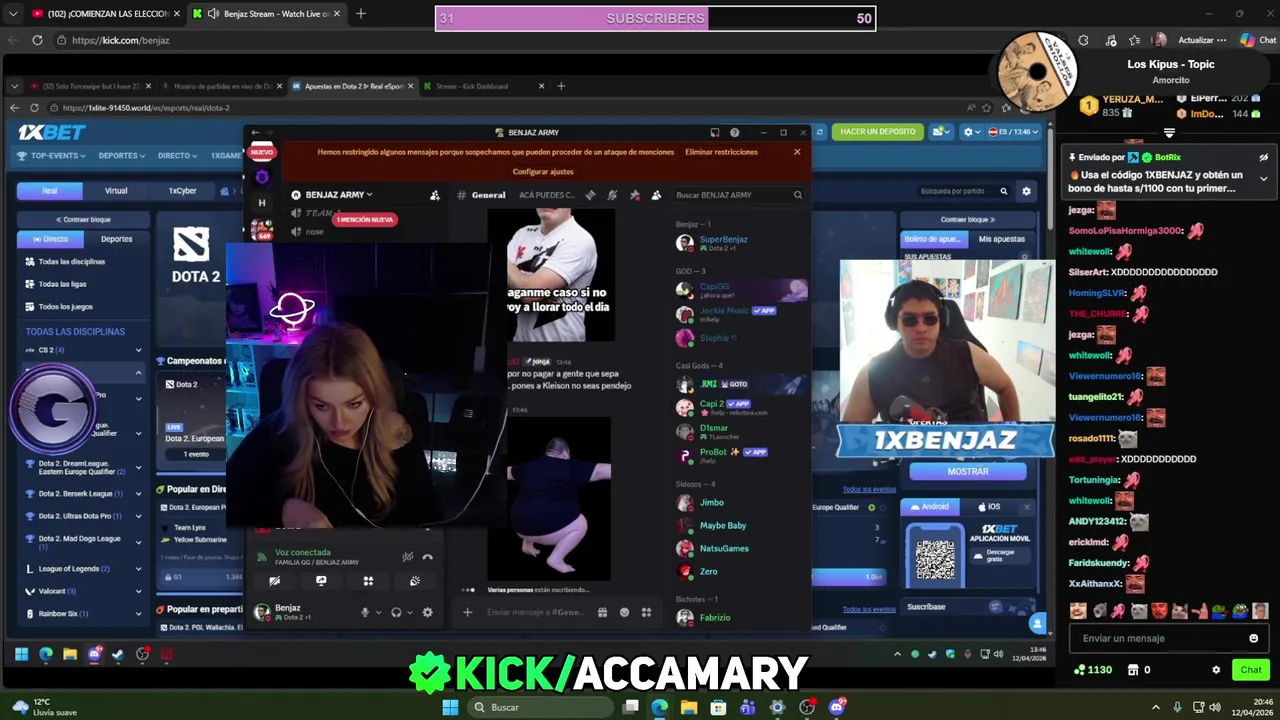
Task: Mute notifications bell icon in channel header
Action: (612, 195)
